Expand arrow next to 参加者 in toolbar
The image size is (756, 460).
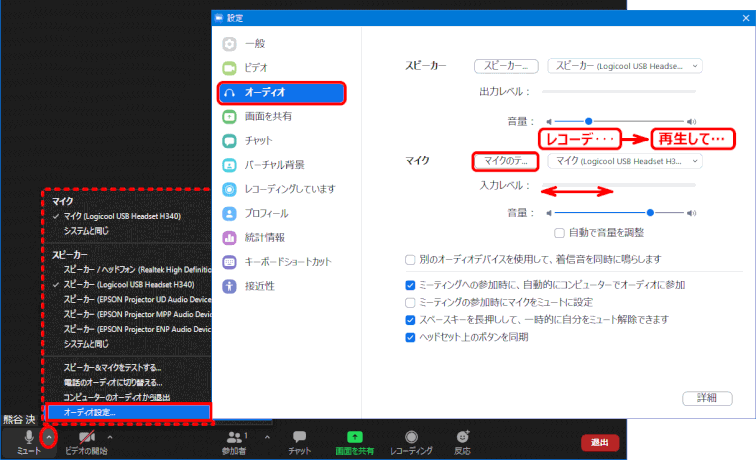267,437
